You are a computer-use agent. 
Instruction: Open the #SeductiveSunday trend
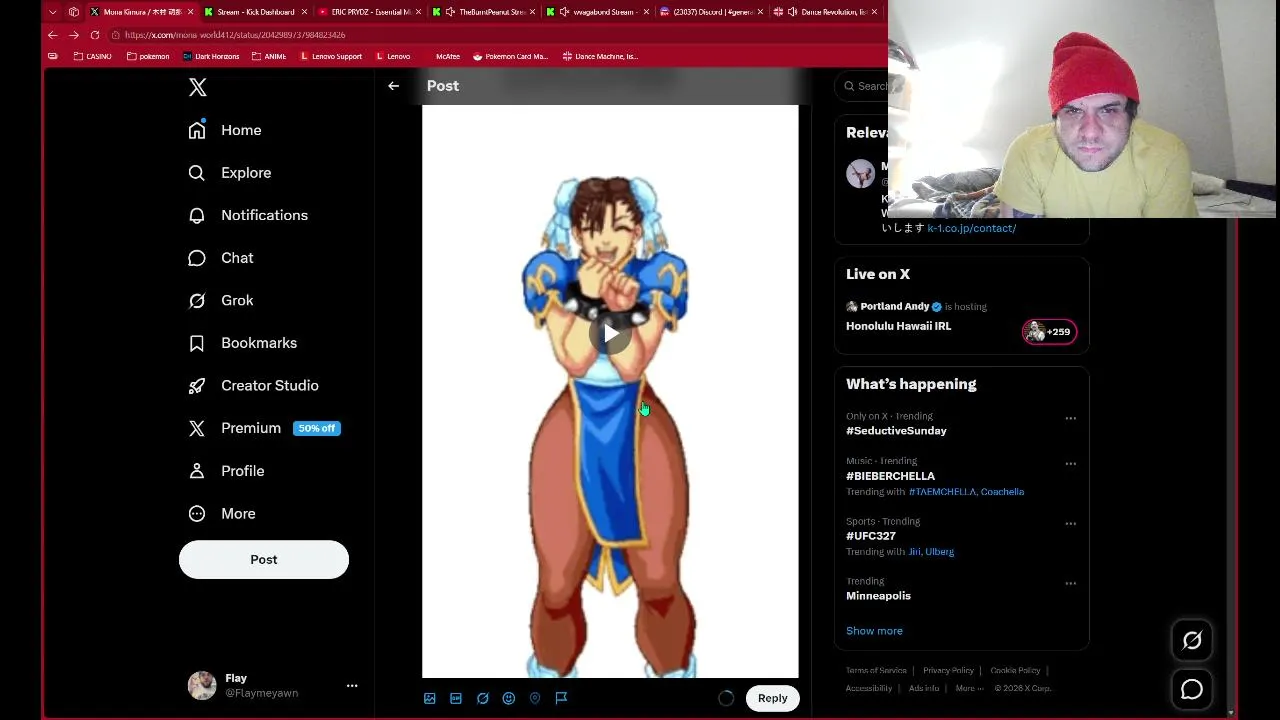coord(896,431)
